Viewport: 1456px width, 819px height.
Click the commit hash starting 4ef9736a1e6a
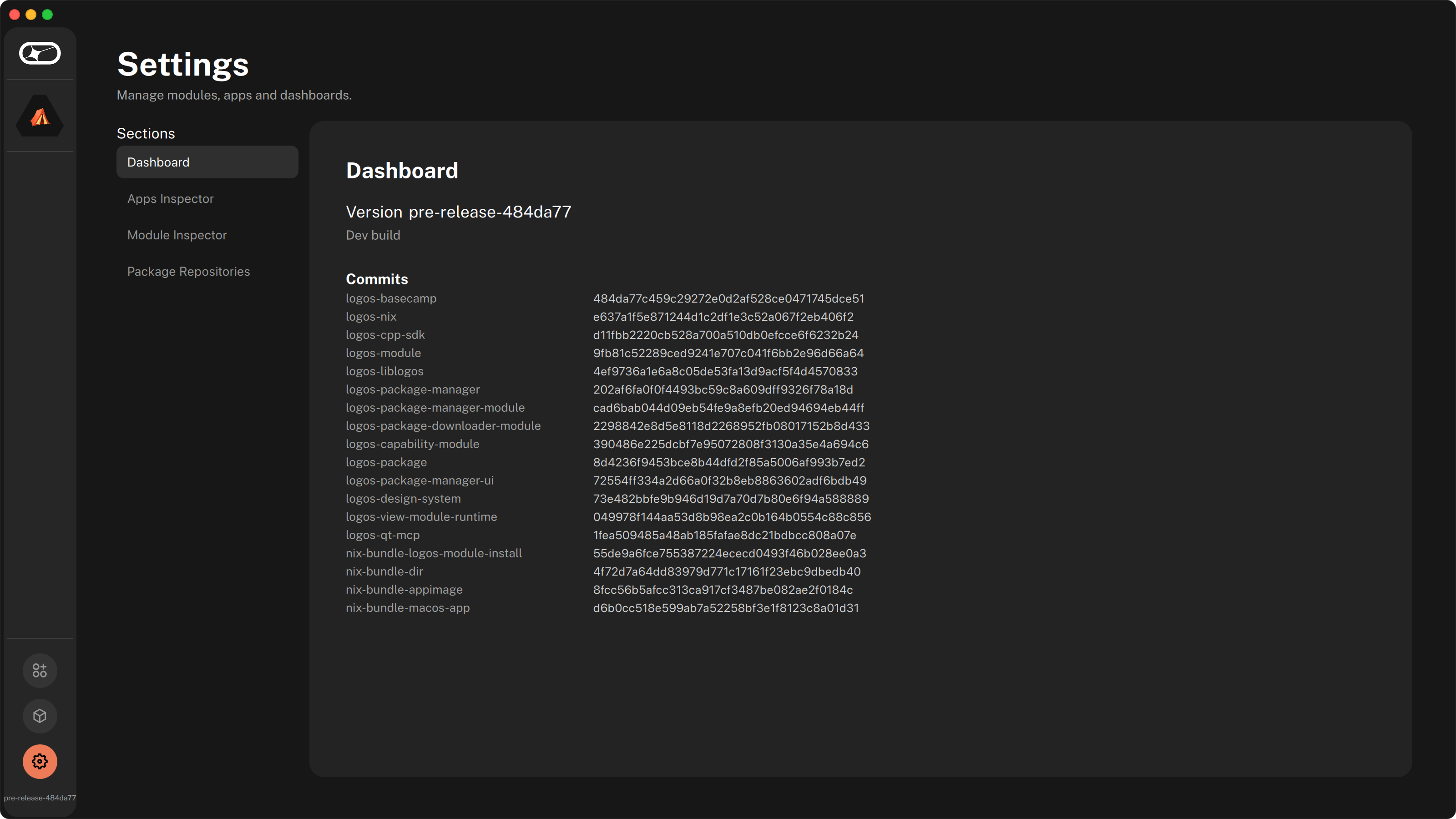(725, 371)
